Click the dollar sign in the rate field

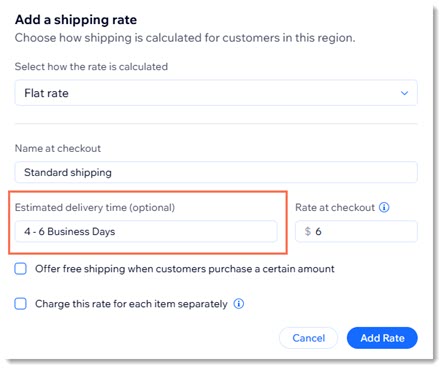click(308, 231)
